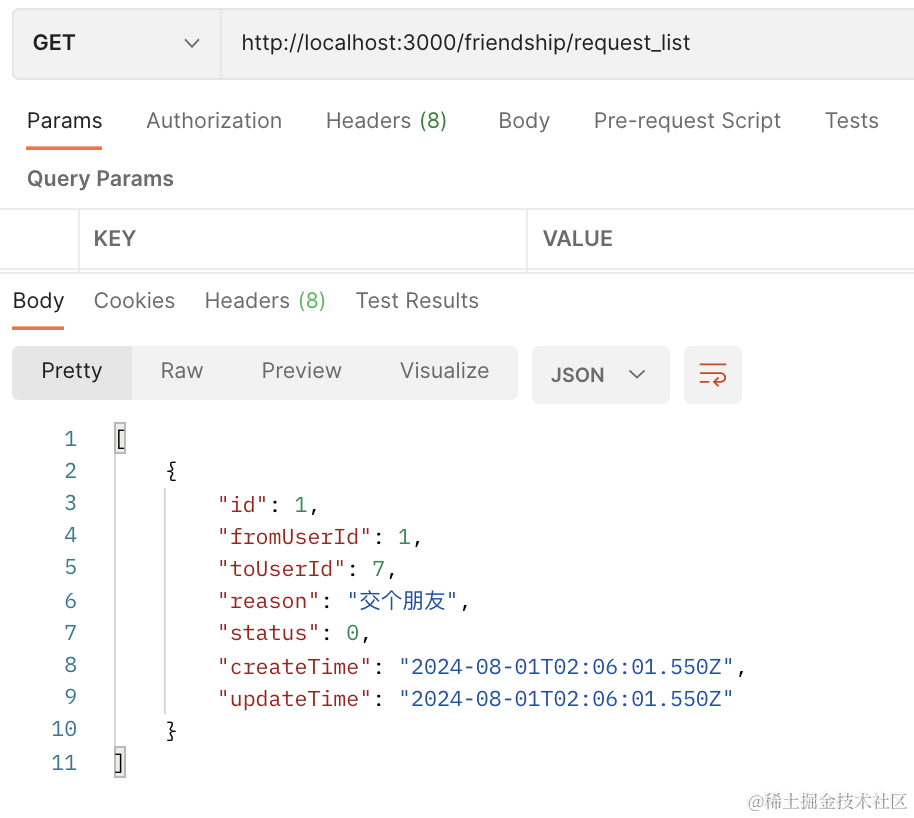Switch to Raw response view
Image resolution: width=914 pixels, height=818 pixels.
pyautogui.click(x=182, y=371)
